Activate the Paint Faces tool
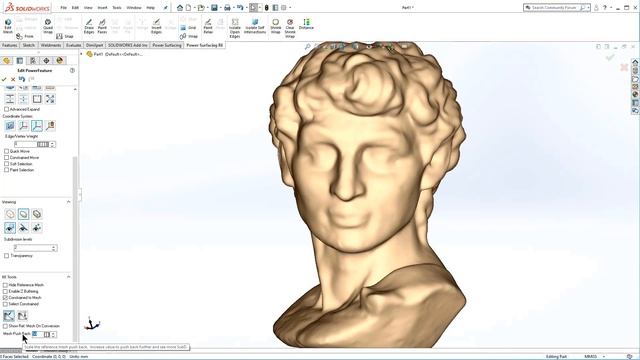Screen dimensions: 640x360 click(x=102, y=26)
